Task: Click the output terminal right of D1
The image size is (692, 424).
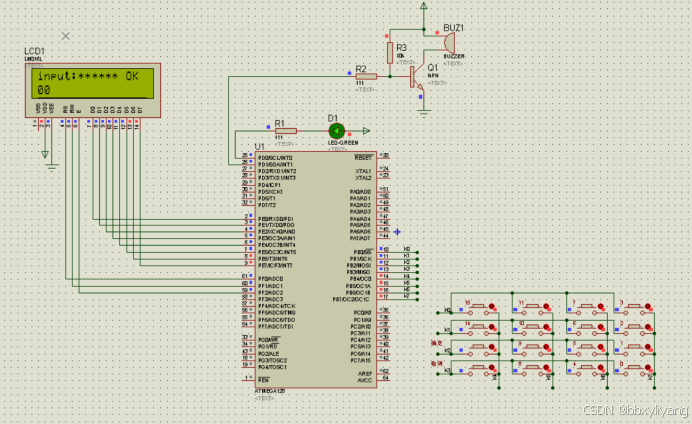Action: pyautogui.click(x=366, y=131)
